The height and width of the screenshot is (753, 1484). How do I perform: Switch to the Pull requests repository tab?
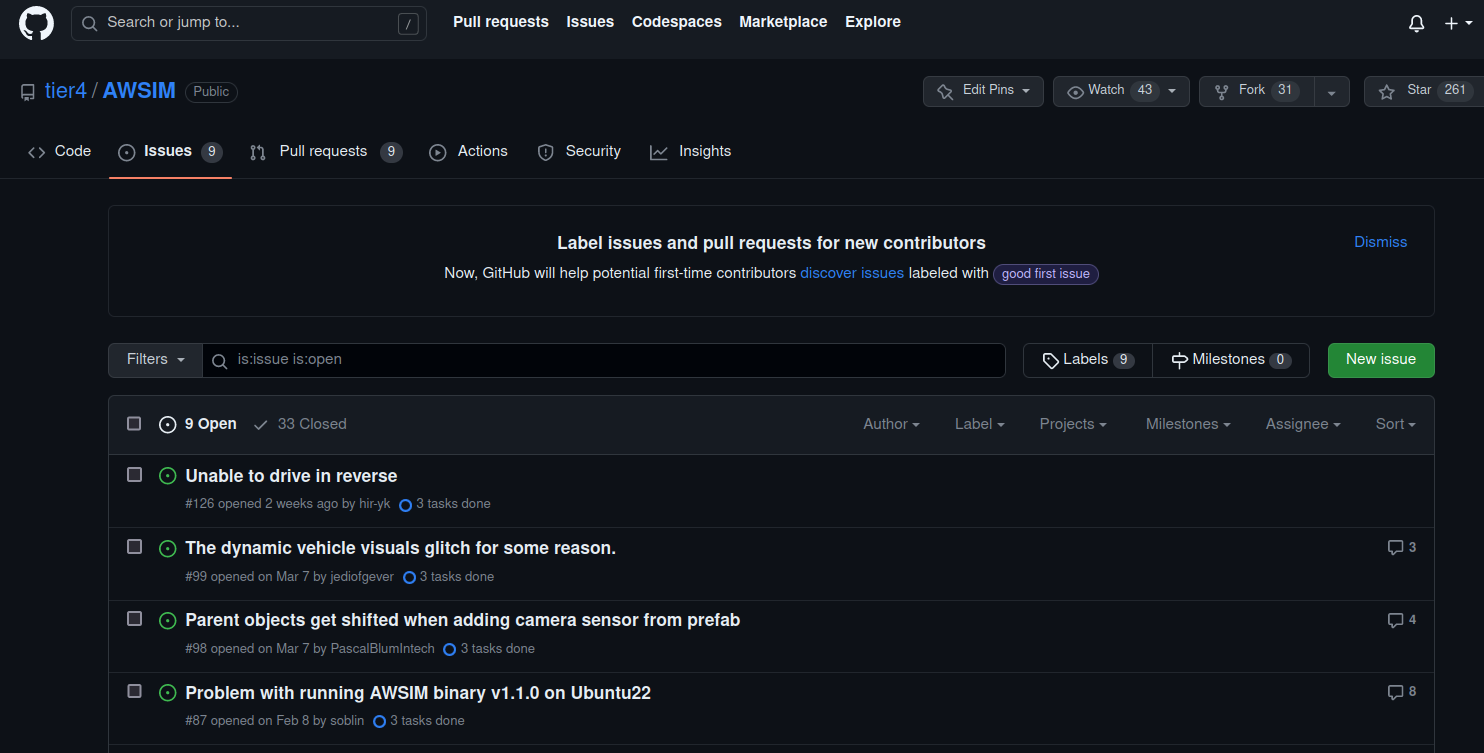pos(325,152)
